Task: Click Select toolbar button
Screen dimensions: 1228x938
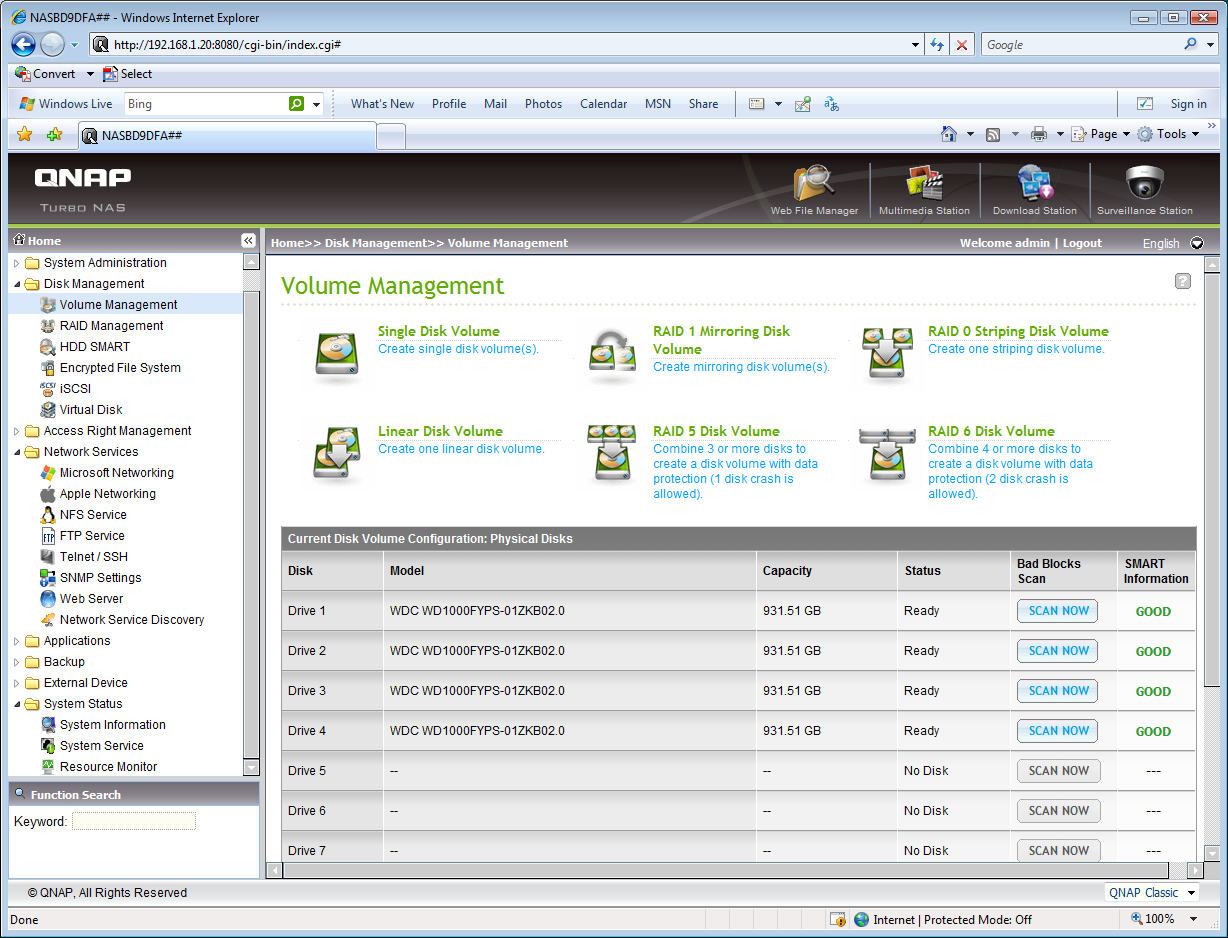Action: coord(127,74)
